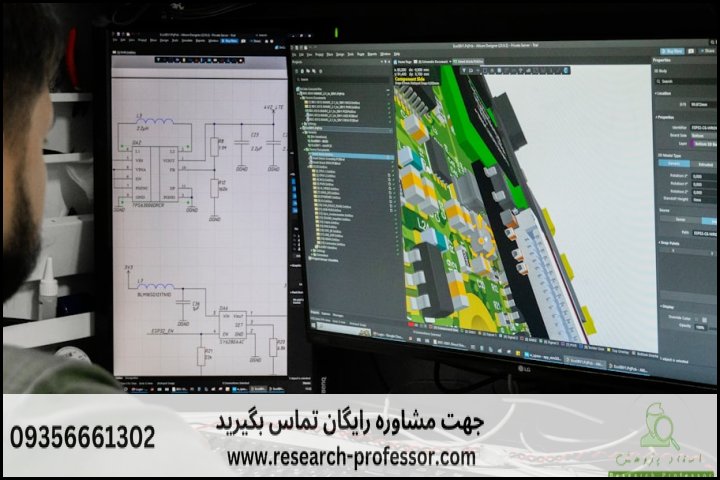This screenshot has width=720, height=480.
Task: Click the Share button on the left monitor
Action: click(x=255, y=41)
